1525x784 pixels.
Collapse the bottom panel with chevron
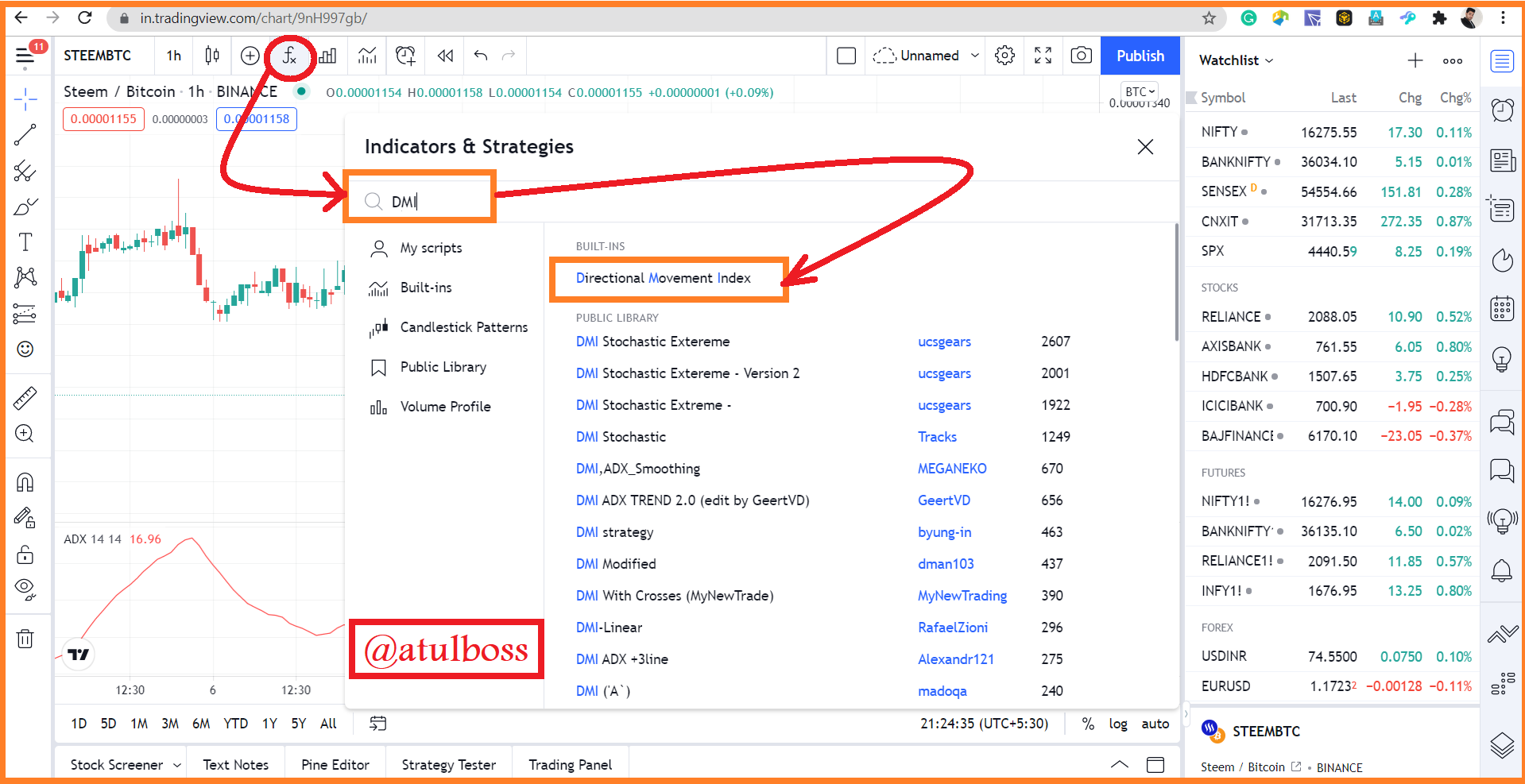(x=1119, y=765)
